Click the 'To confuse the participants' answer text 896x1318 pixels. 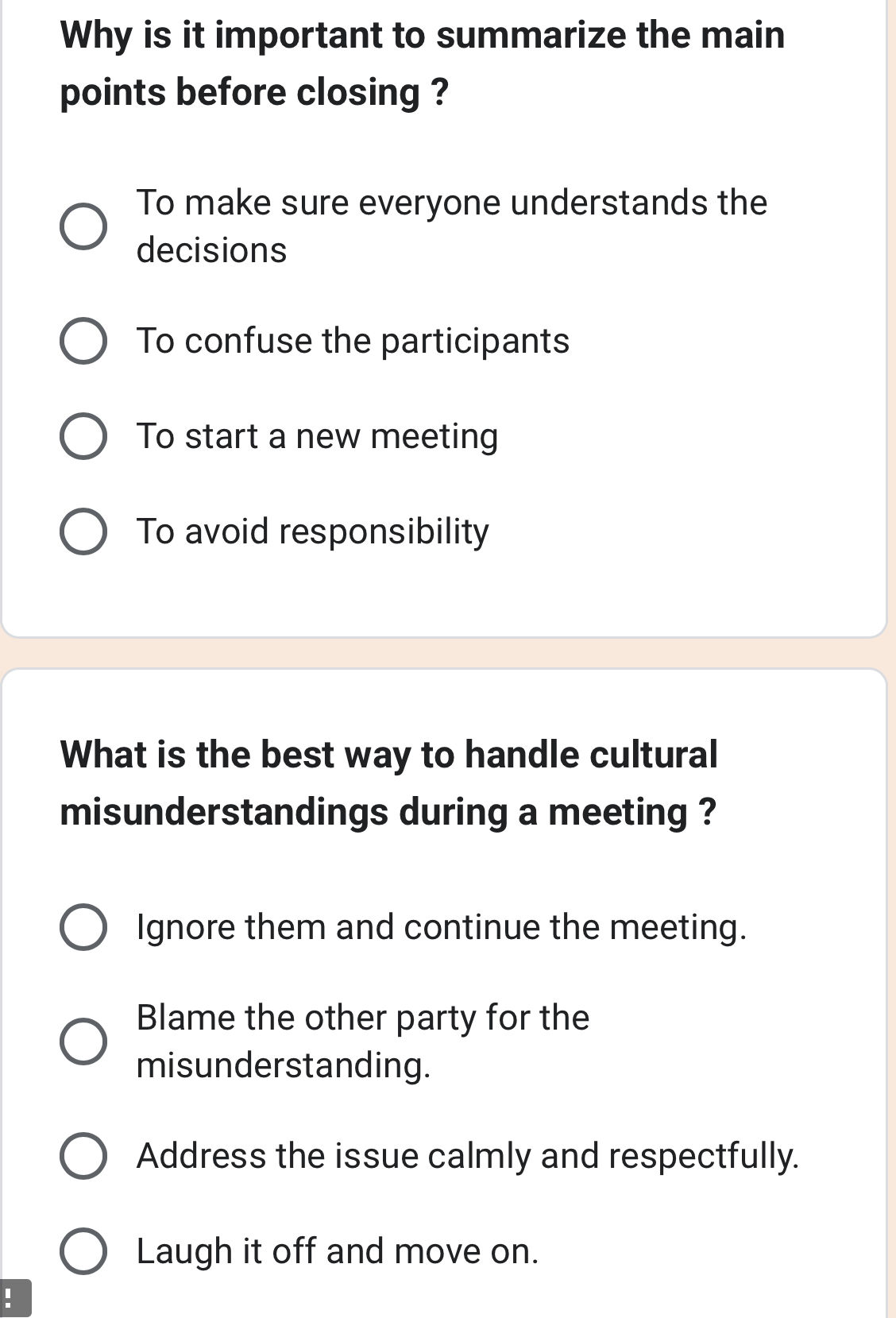click(x=353, y=341)
